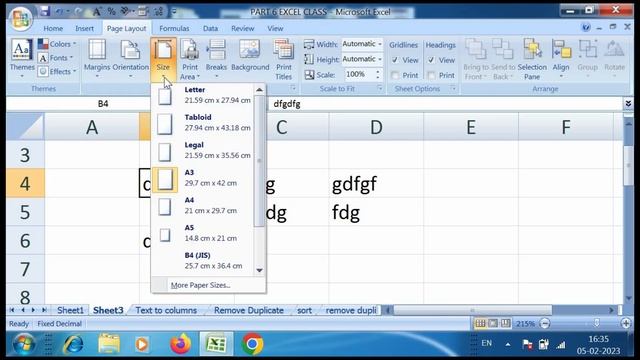Click the Save icon in quick access toolbar
Screen dimensions: 640x360
coord(44,11)
